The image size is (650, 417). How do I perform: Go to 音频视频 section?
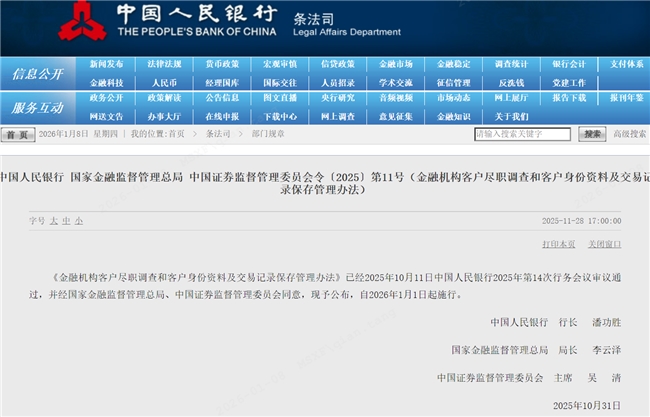click(x=396, y=98)
